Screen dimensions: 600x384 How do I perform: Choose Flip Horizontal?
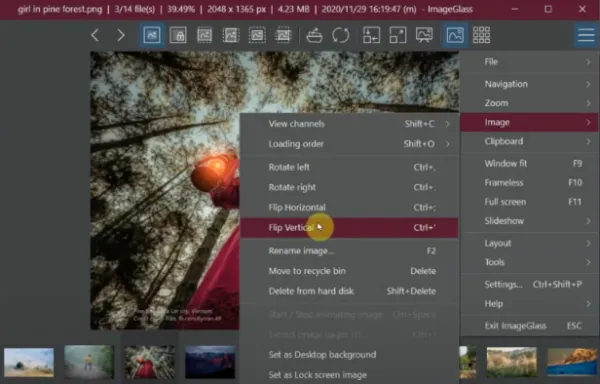[x=349, y=208]
